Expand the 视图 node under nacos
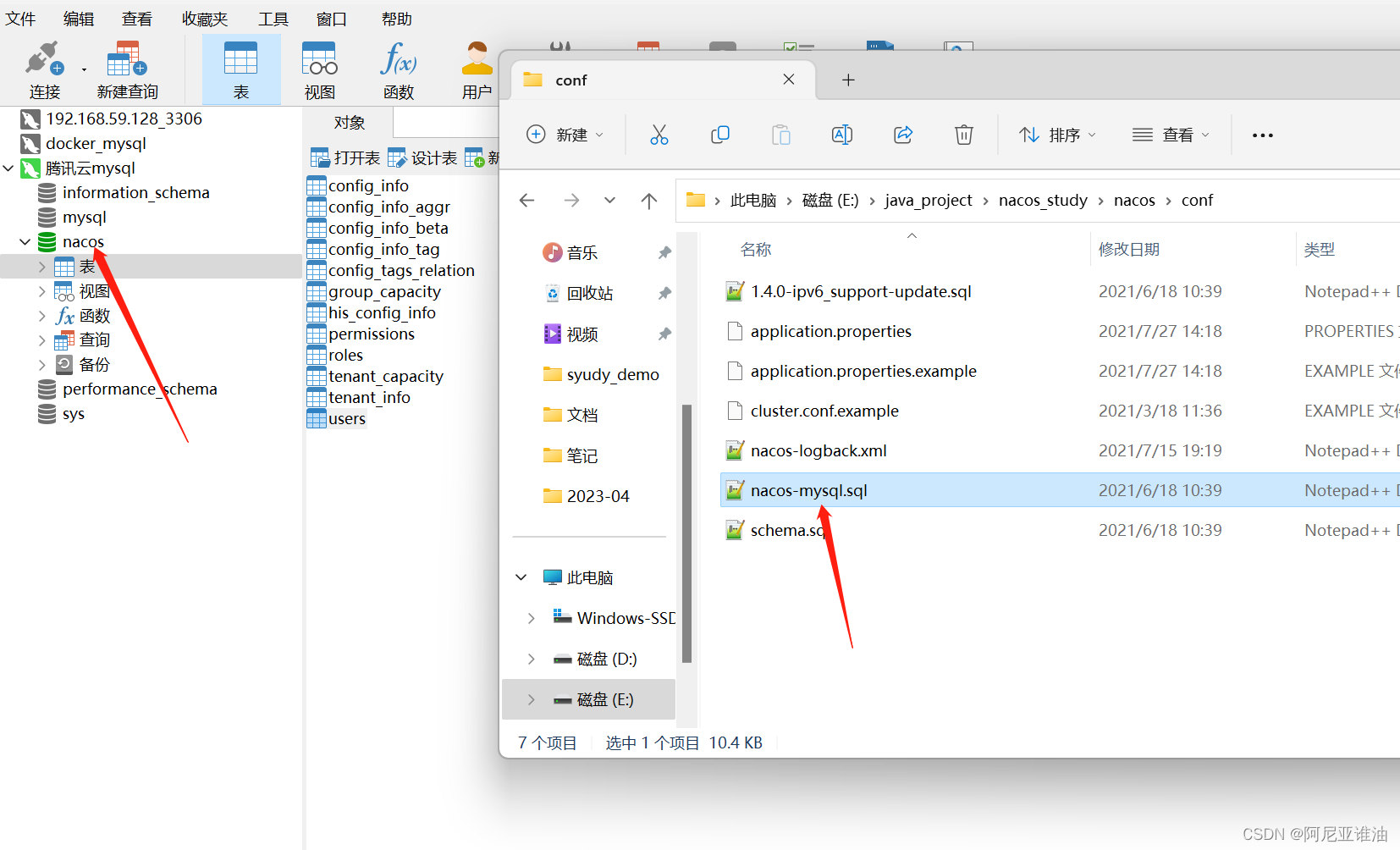 coord(42,291)
